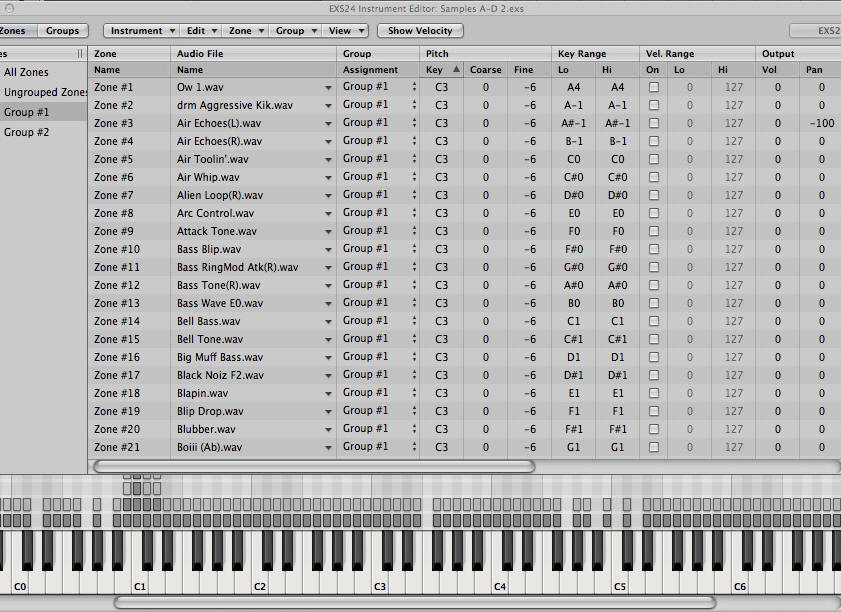841x612 pixels.
Task: Check velocity range box for Zone #14
Action: (x=653, y=321)
